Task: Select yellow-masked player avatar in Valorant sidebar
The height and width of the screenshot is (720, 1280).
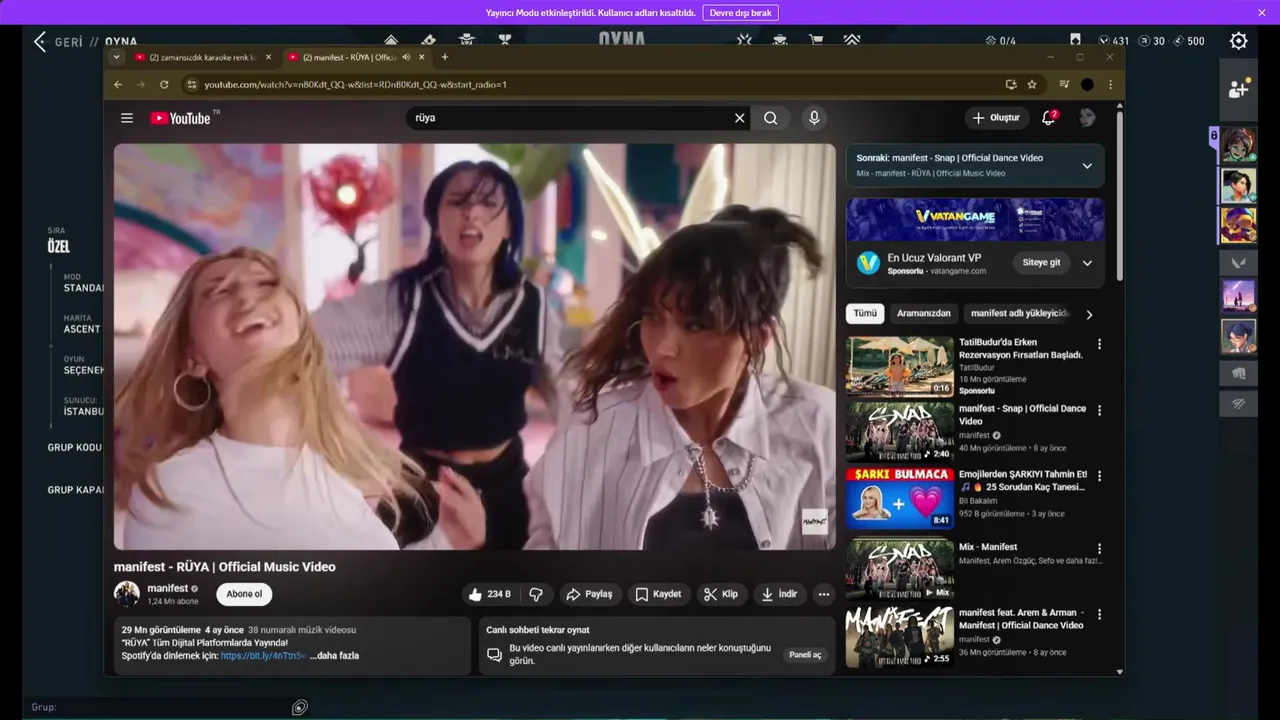Action: [x=1238, y=225]
